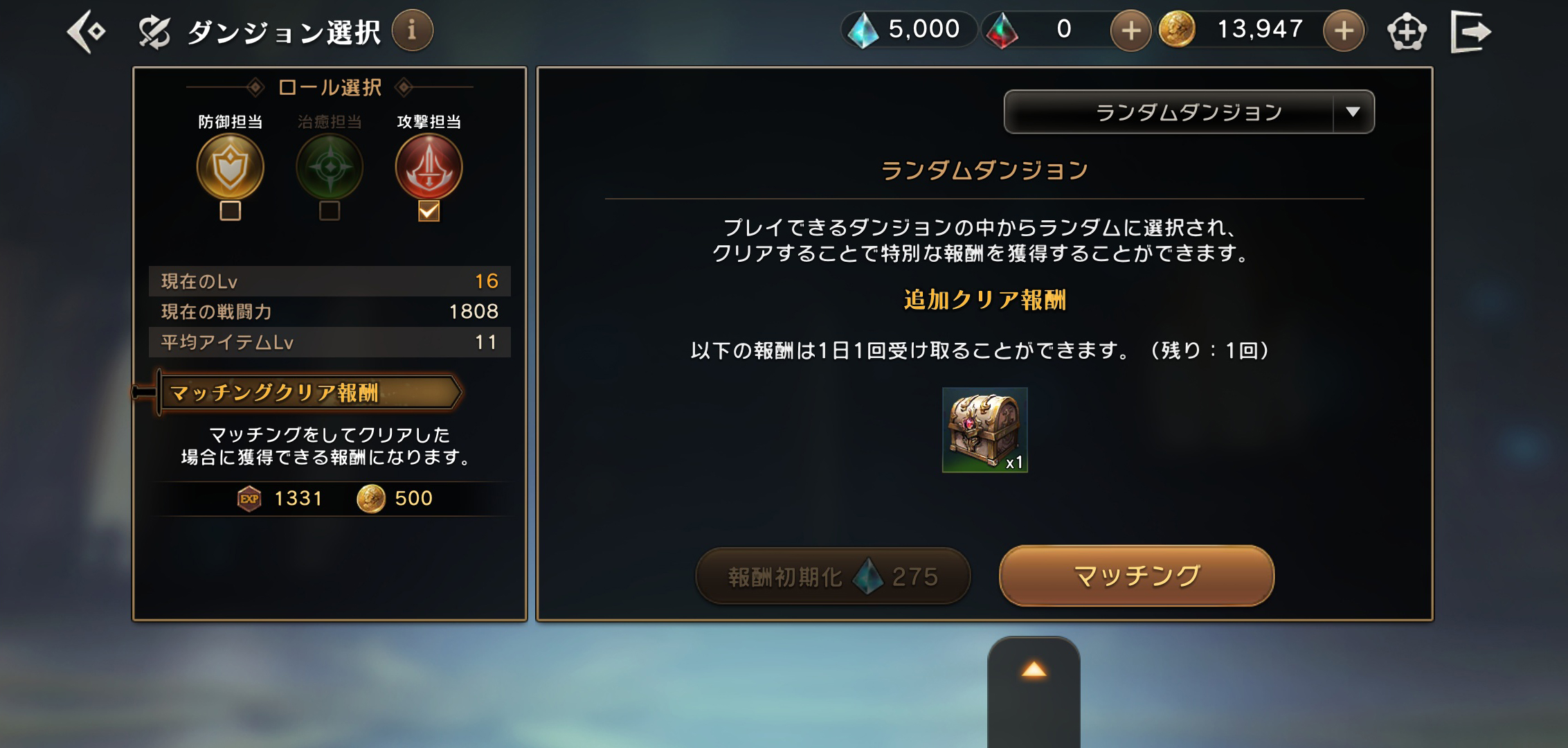1568x748 pixels.
Task: Select the defense role shield icon
Action: 231,167
